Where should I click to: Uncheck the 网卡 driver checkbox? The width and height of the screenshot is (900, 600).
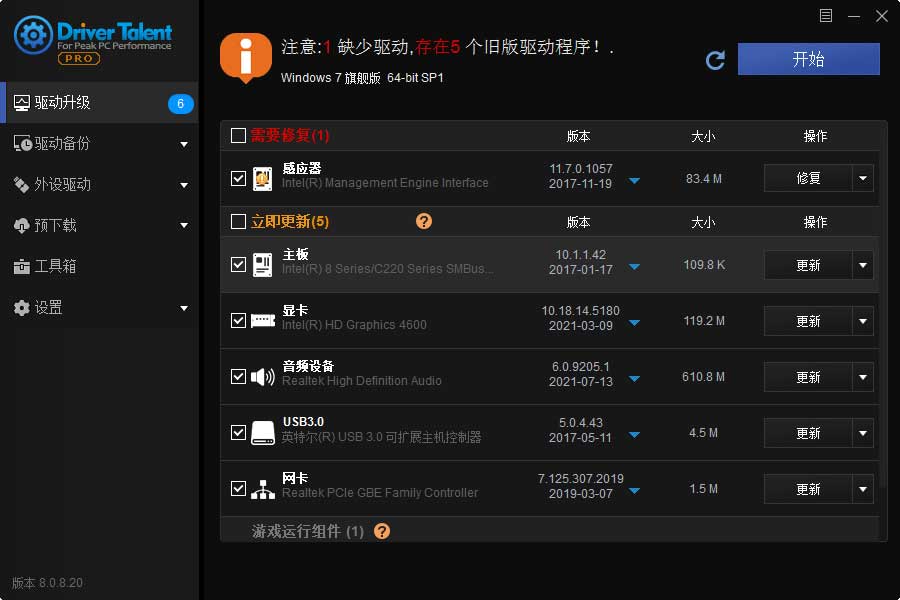click(238, 489)
